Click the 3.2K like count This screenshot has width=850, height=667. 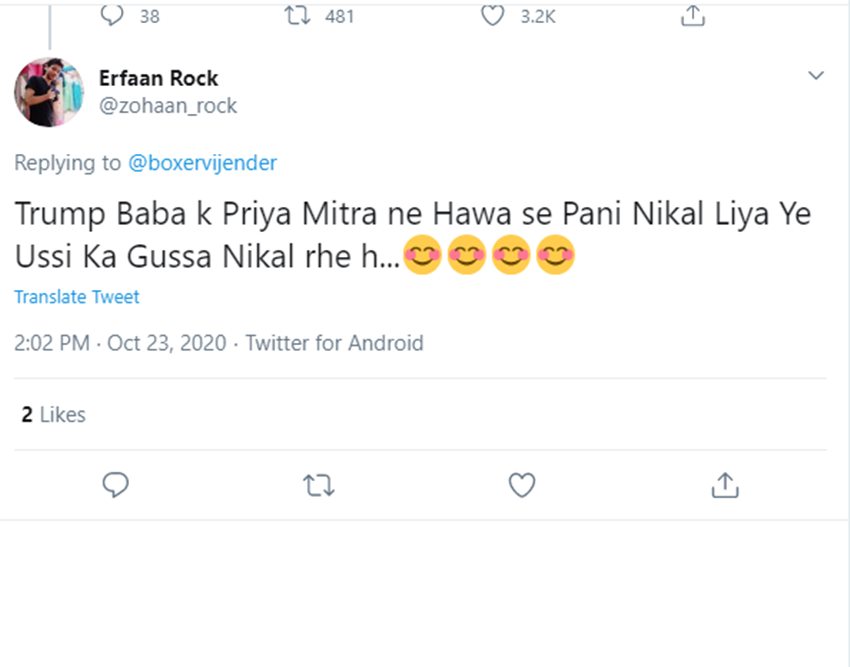538,16
